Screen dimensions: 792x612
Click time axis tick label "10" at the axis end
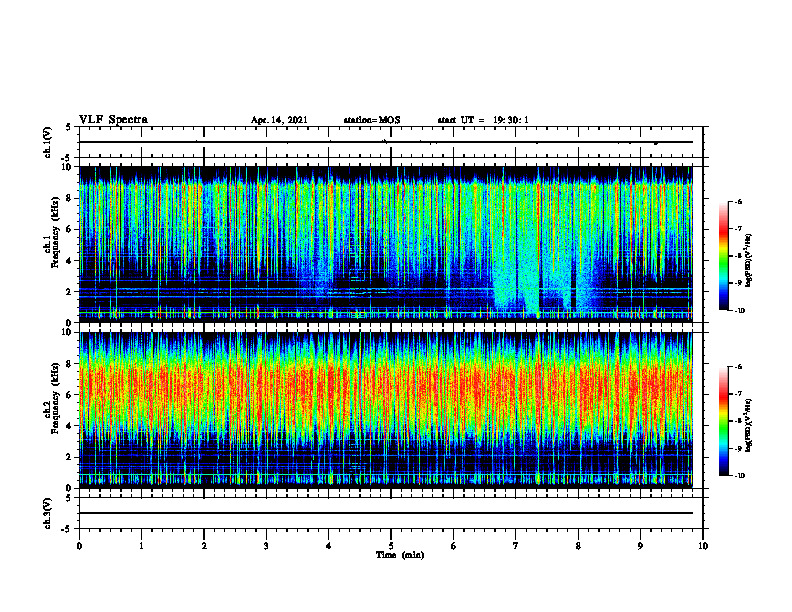[703, 546]
